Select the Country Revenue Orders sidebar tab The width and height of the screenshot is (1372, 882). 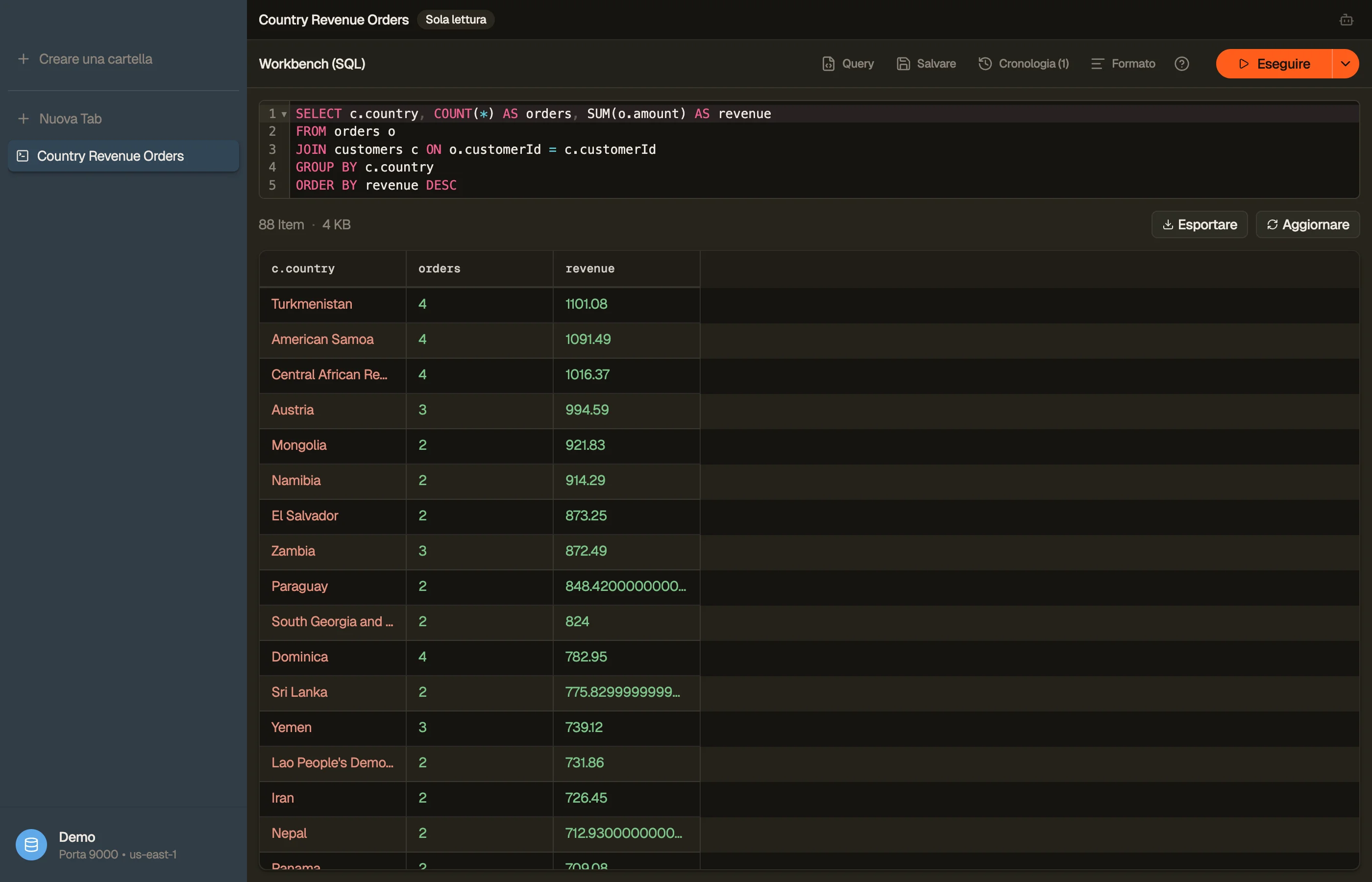tap(123, 156)
